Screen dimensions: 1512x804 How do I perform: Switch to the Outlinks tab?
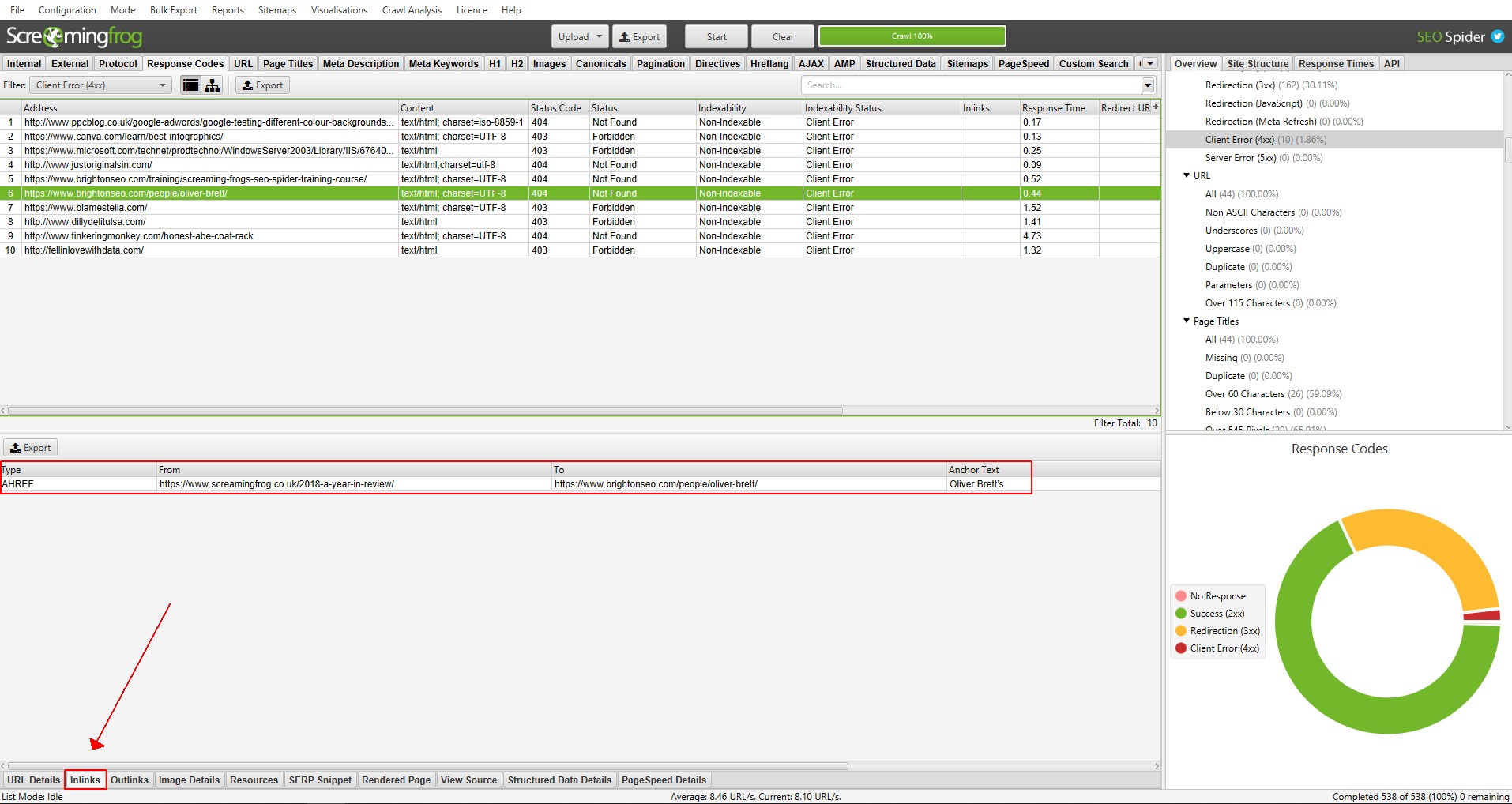pos(130,780)
